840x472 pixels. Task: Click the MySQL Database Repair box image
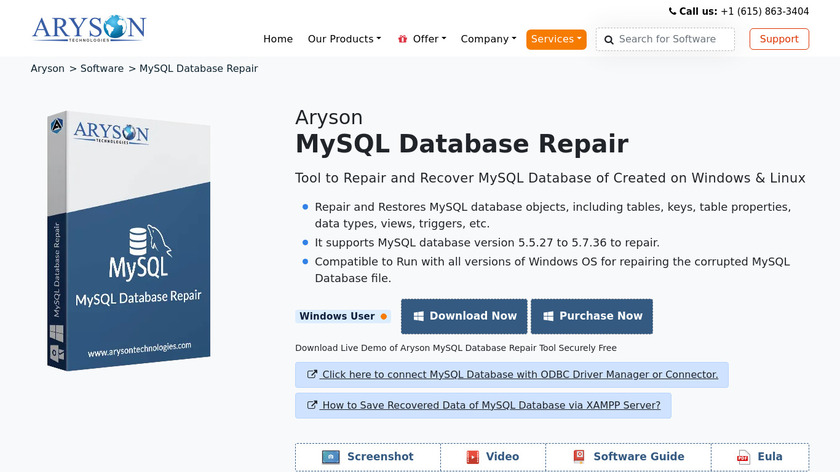coord(129,241)
